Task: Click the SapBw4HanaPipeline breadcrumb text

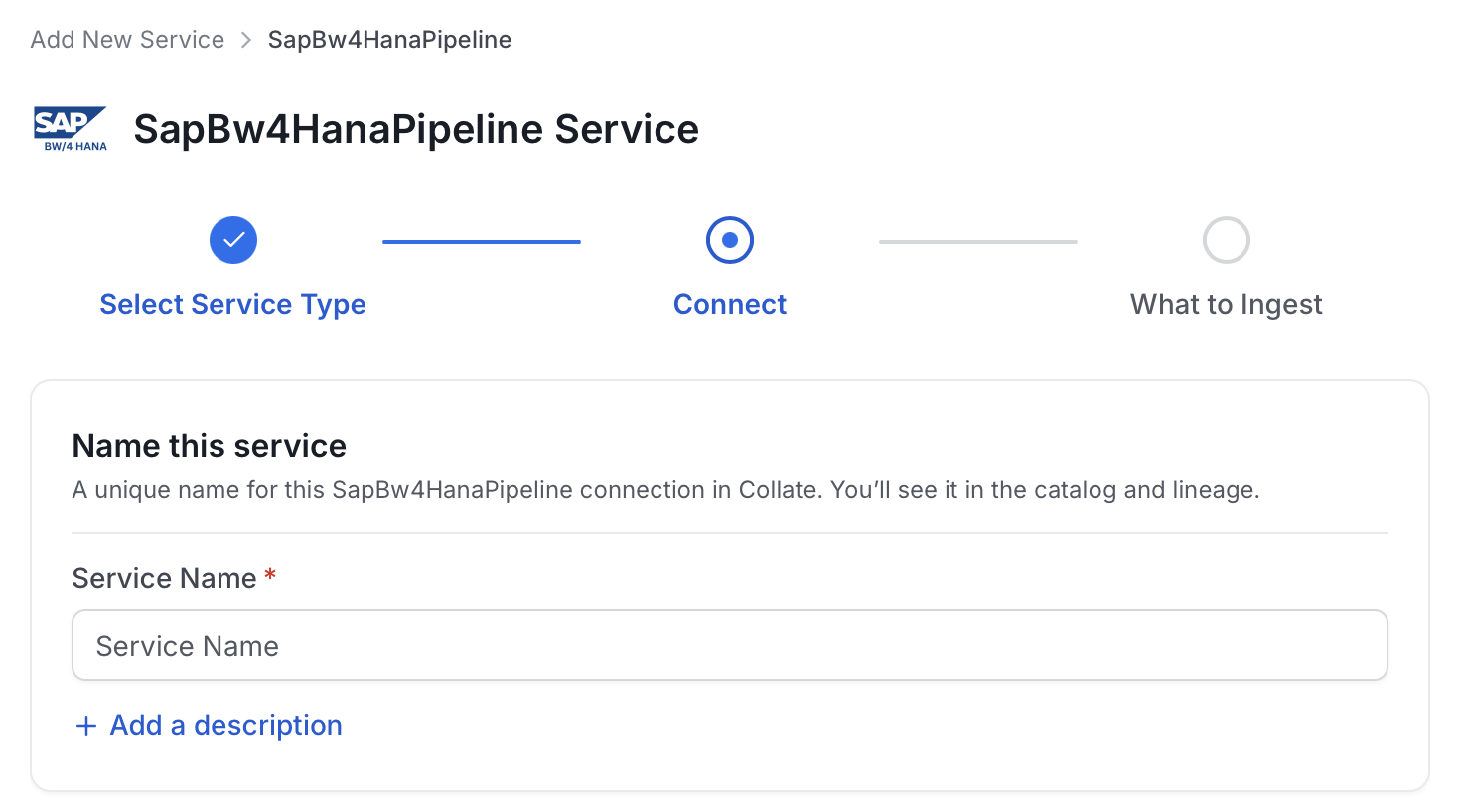Action: tap(390, 40)
